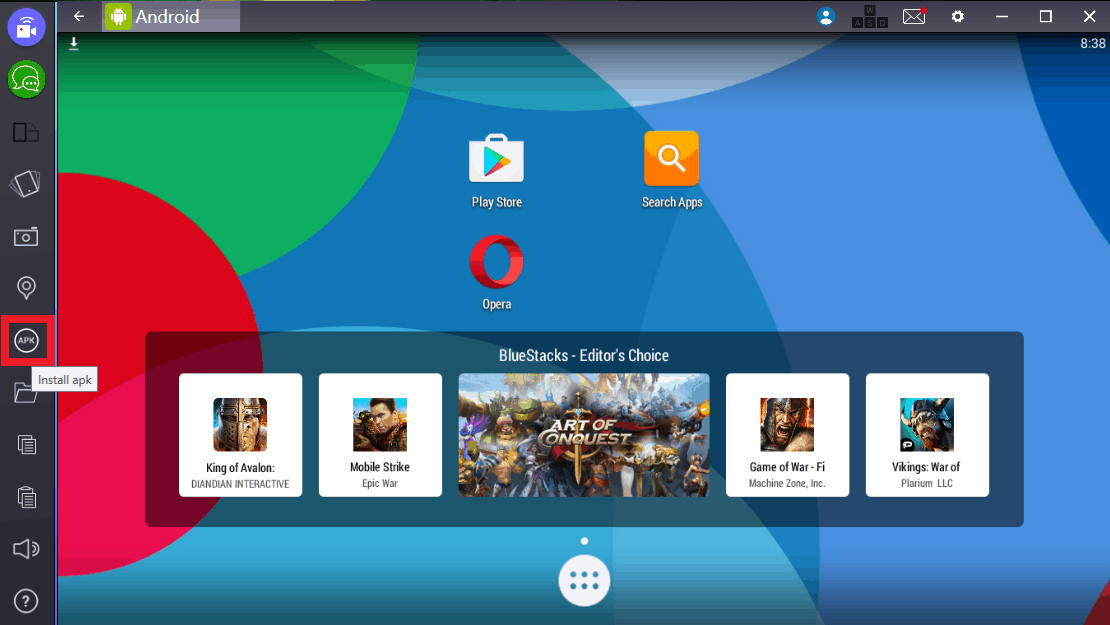Maximize the BlueStacks window
This screenshot has width=1110, height=625.
click(1046, 16)
